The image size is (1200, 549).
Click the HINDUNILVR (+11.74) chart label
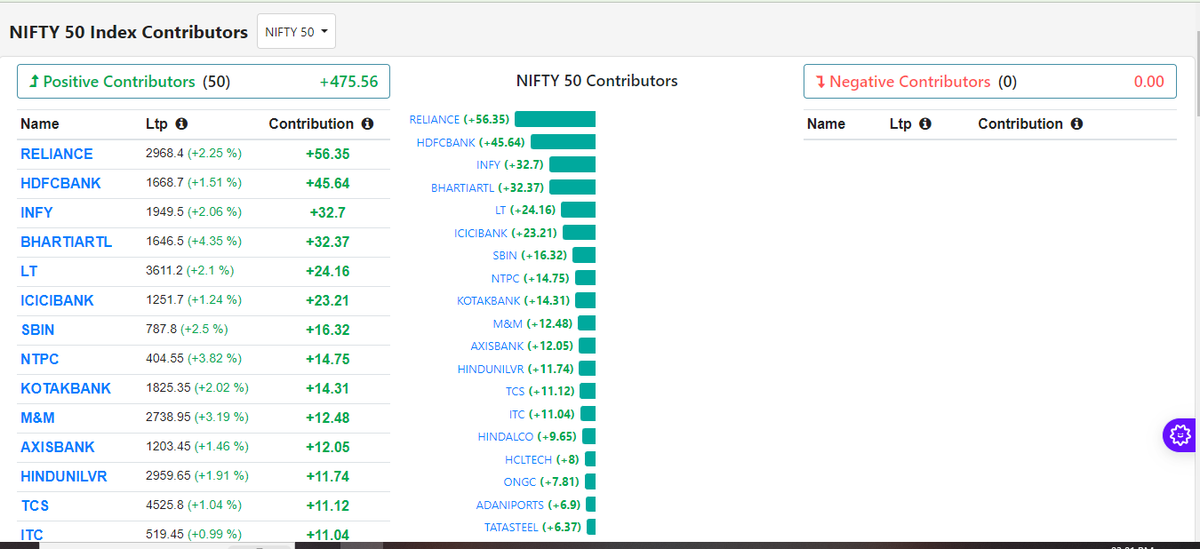click(516, 369)
